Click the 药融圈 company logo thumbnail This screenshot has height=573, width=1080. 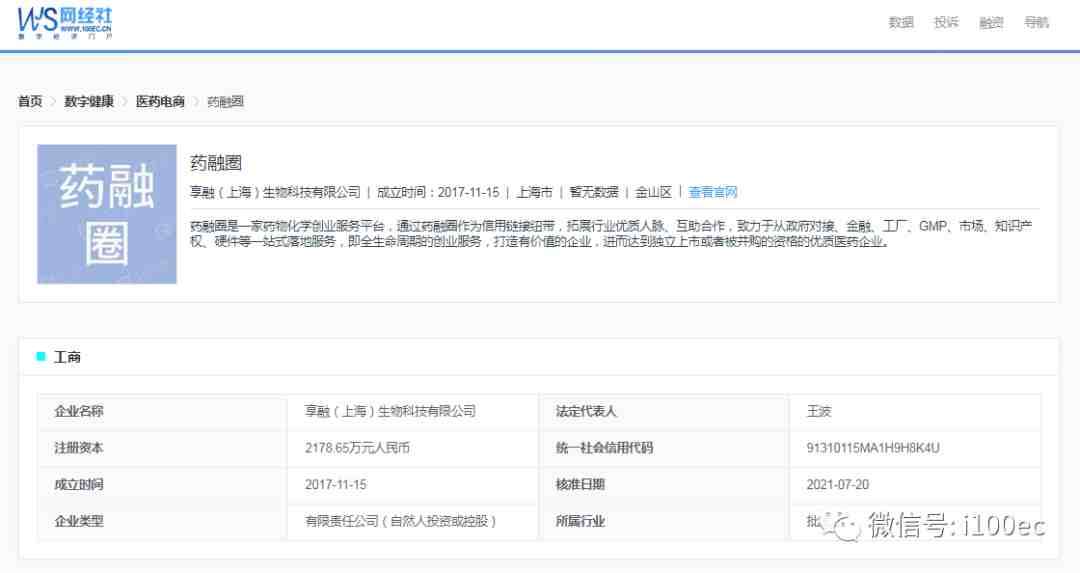tap(107, 214)
